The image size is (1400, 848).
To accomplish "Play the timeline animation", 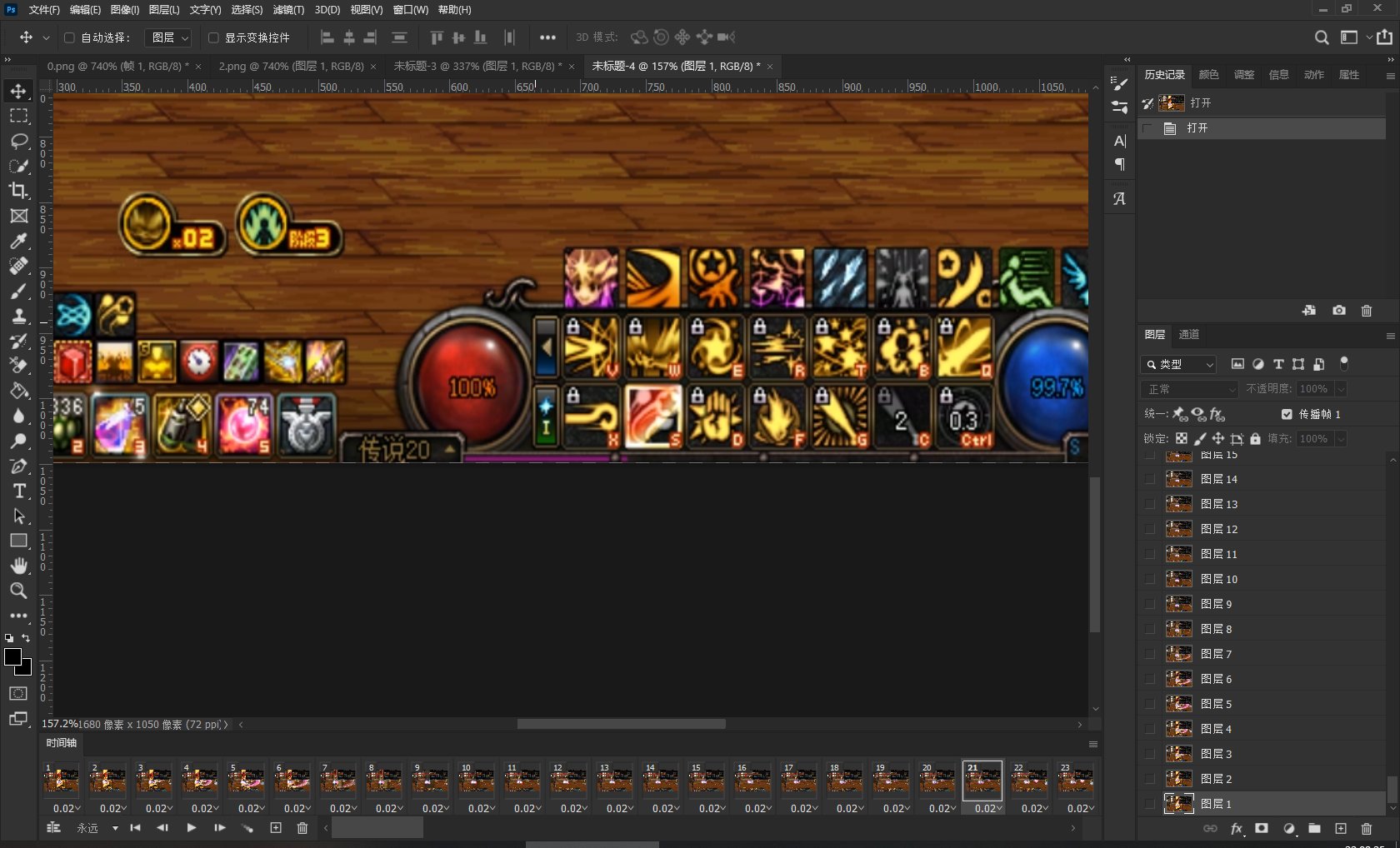I will 191,828.
